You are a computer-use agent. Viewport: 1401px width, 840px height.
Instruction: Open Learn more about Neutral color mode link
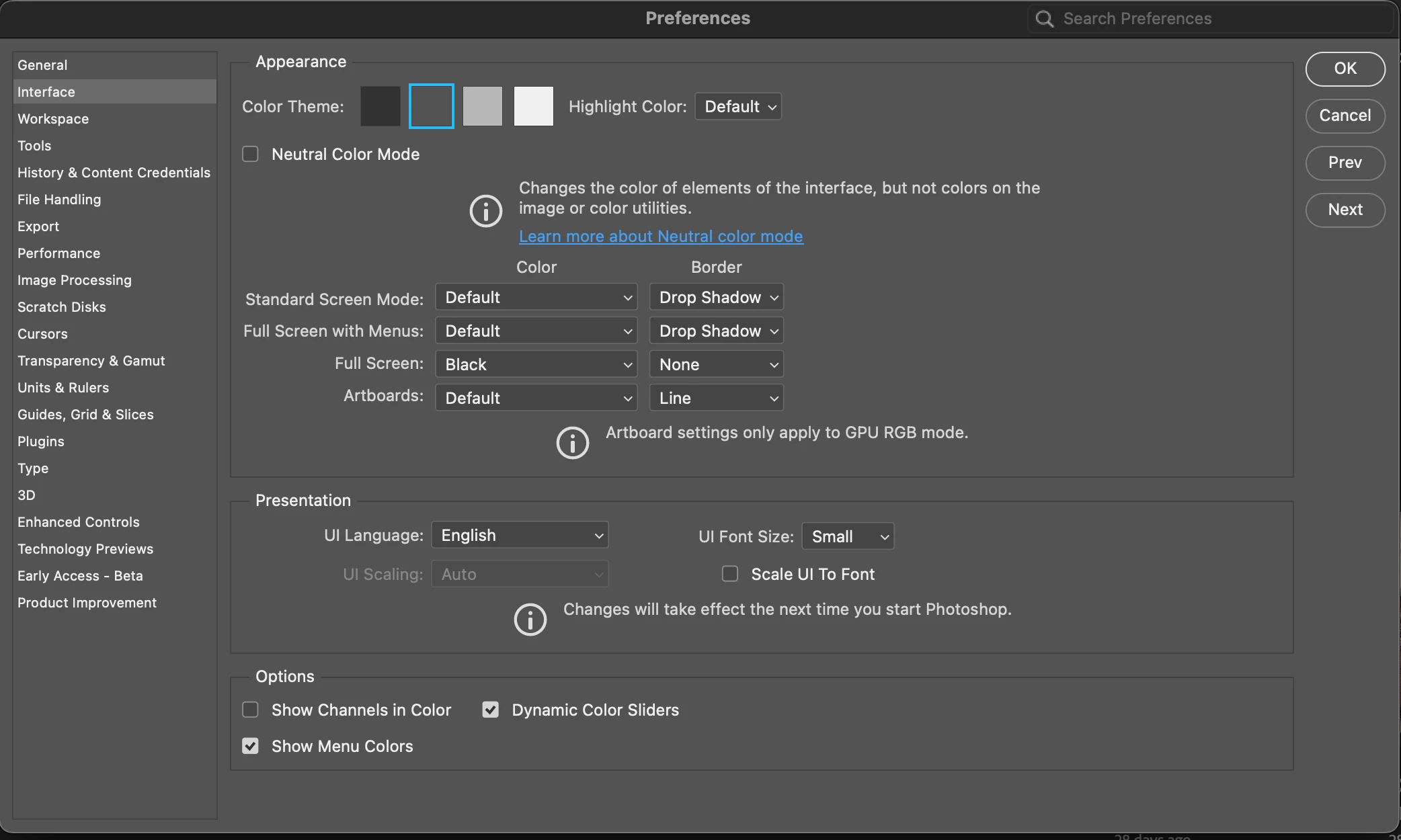coord(661,237)
